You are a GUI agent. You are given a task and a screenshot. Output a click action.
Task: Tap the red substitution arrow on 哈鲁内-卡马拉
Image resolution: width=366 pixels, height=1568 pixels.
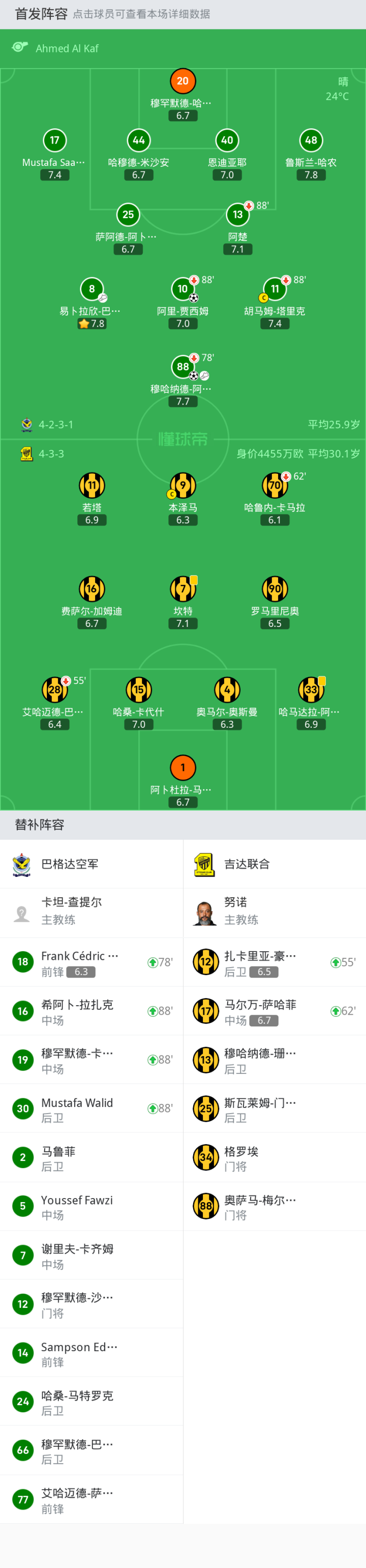286,476
